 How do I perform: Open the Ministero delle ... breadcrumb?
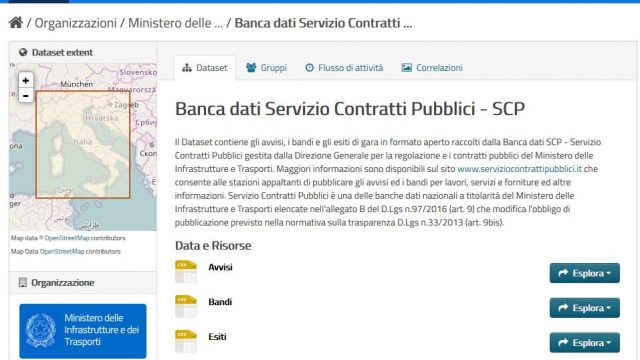click(176, 23)
